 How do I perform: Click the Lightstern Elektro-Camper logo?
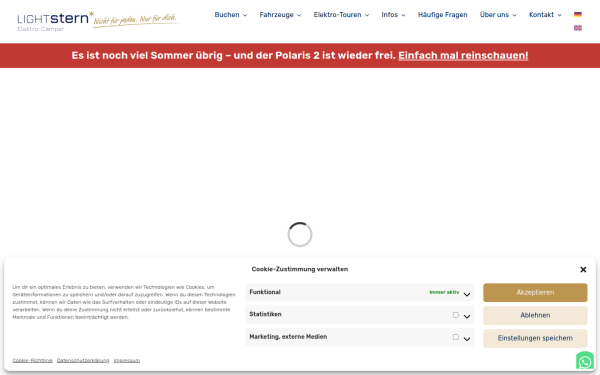(x=98, y=21)
